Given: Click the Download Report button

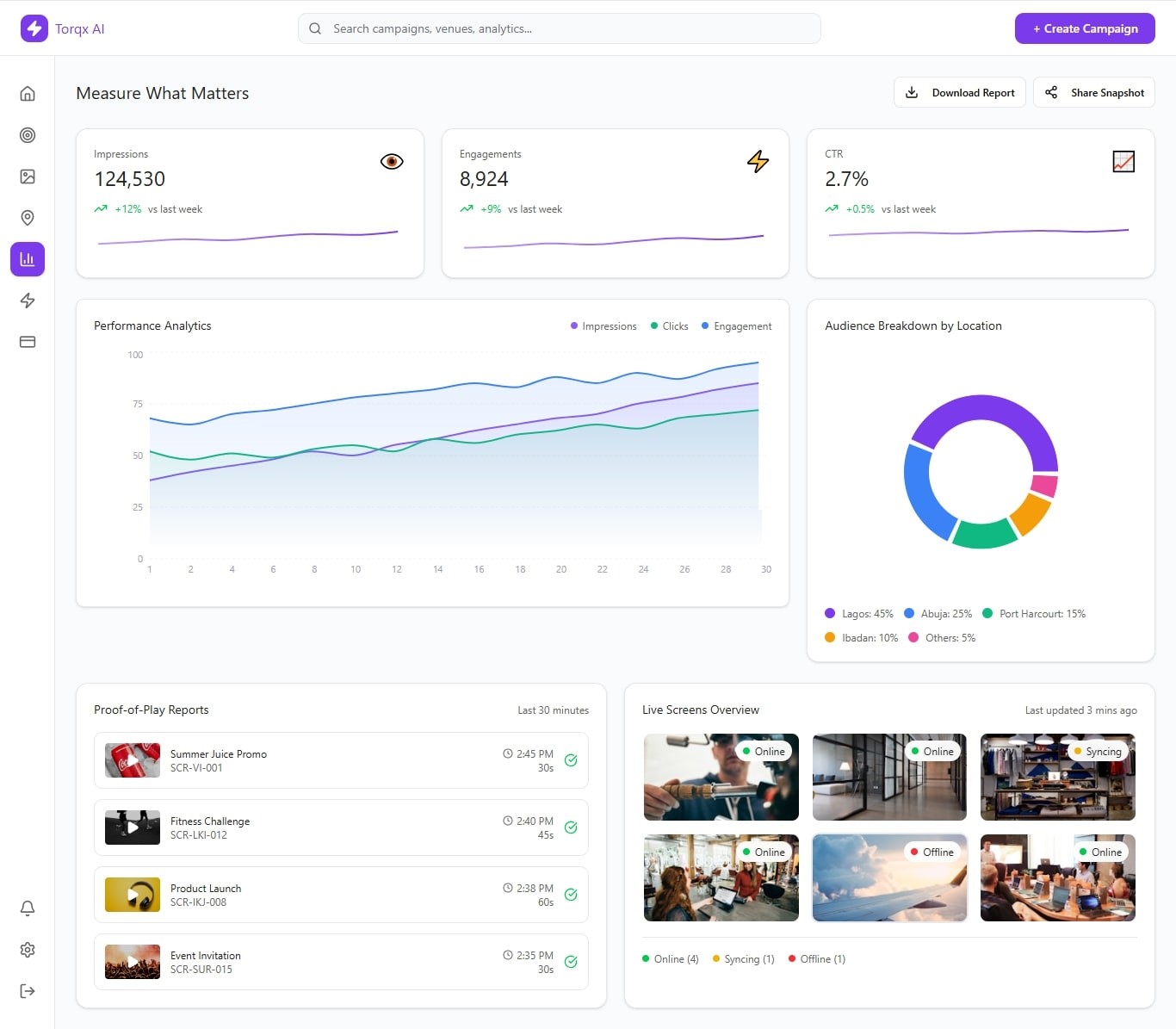Looking at the screenshot, I should (960, 93).
